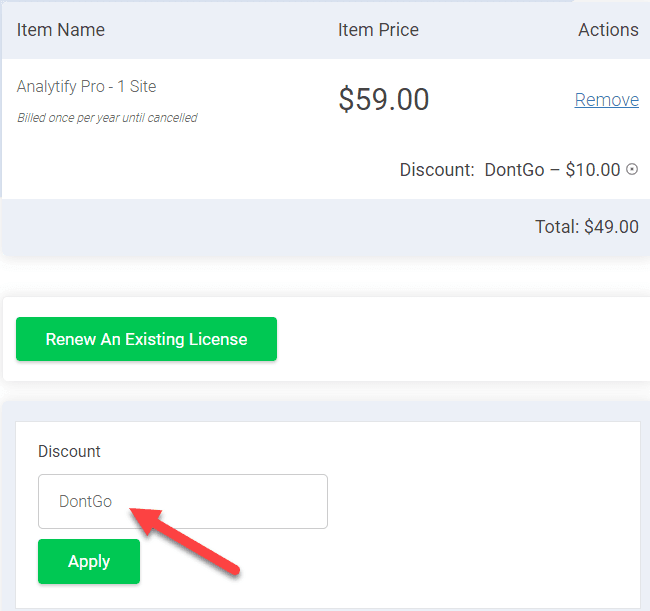Click Renew An Existing License button
650x611 pixels.
coord(146,339)
